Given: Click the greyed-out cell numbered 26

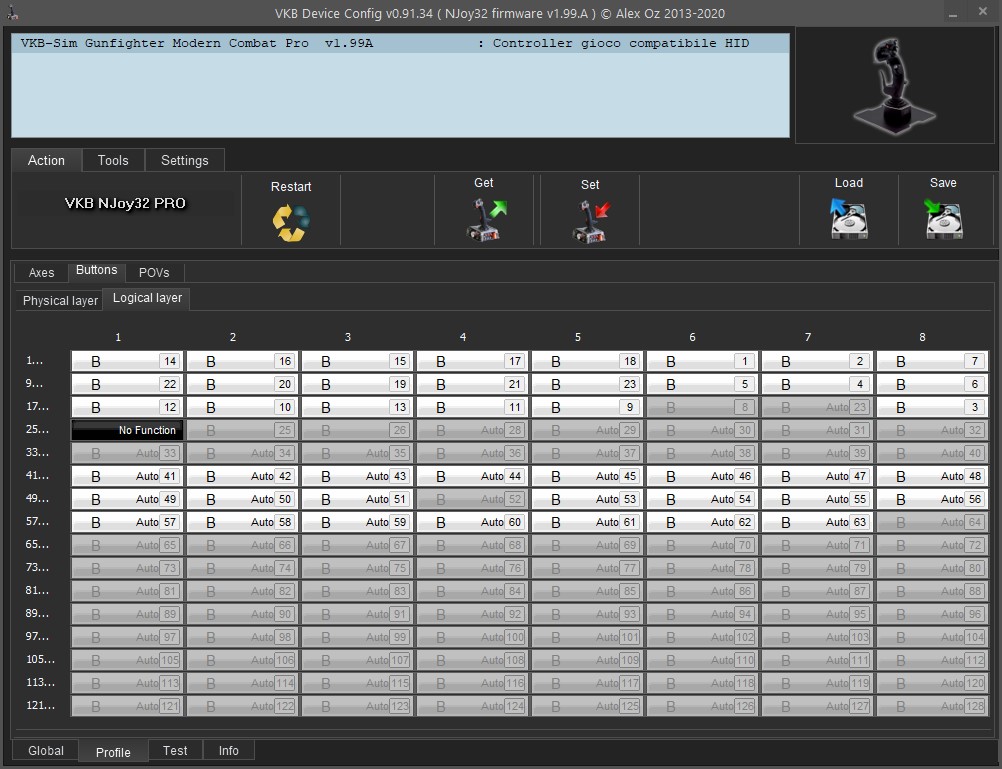Looking at the screenshot, I should [357, 430].
